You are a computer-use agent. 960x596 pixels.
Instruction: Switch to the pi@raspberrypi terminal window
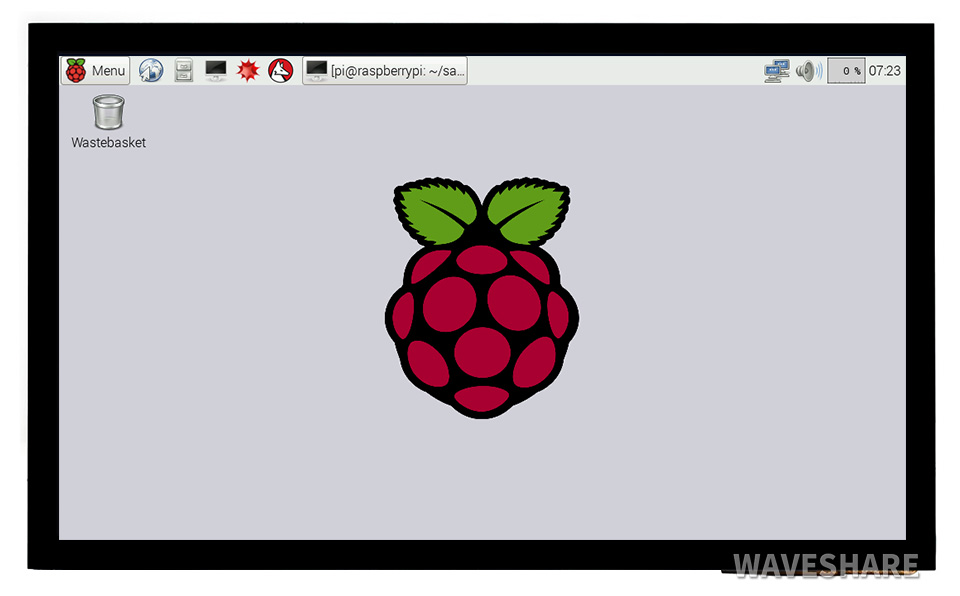[x=385, y=71]
